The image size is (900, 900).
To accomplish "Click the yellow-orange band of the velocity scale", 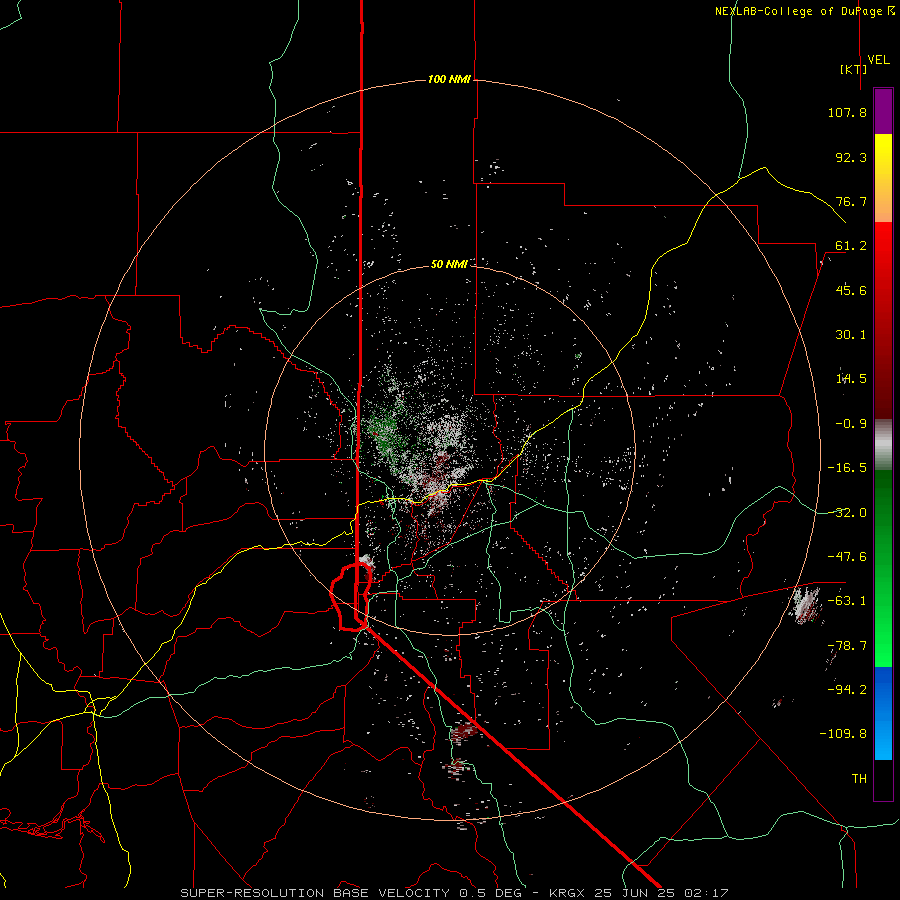I will click(x=883, y=178).
